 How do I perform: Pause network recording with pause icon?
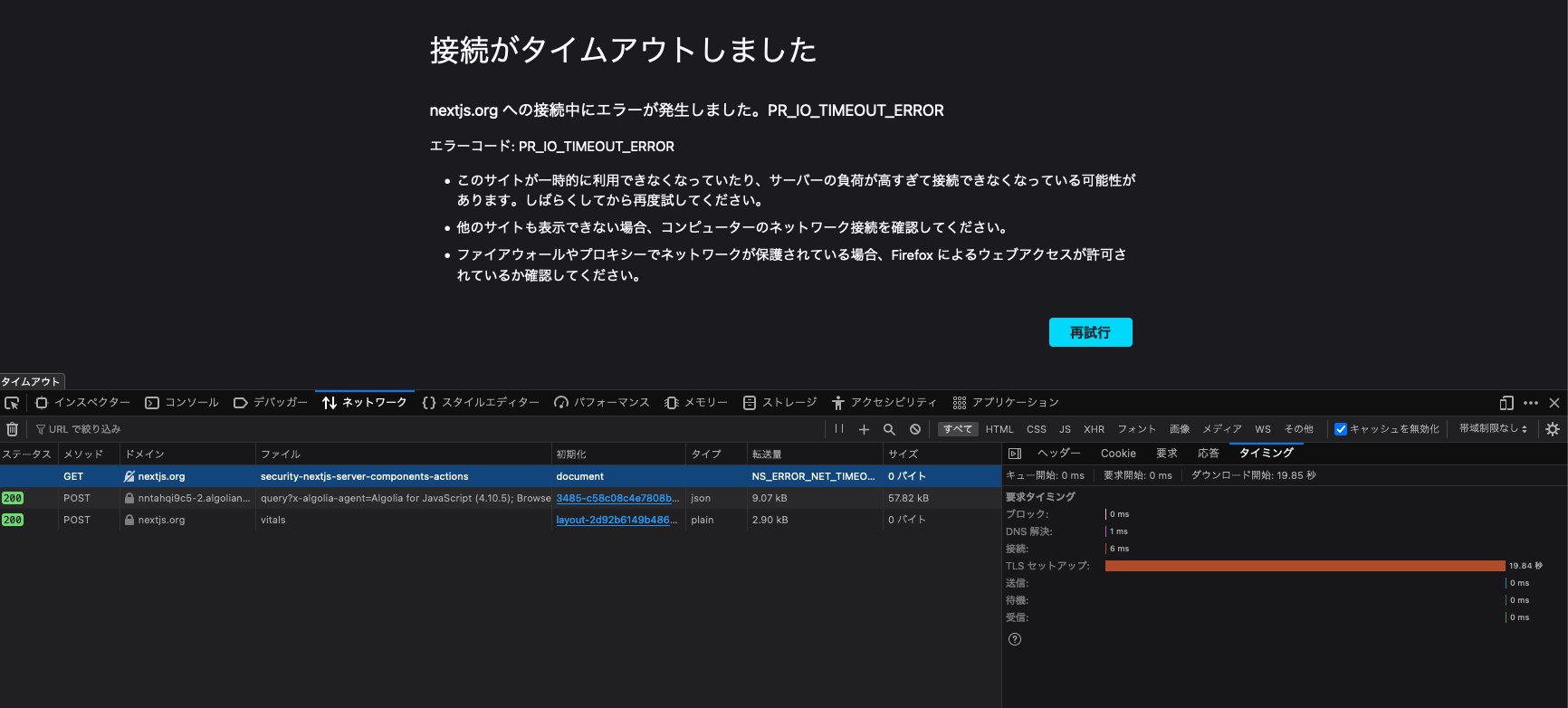[x=839, y=429]
